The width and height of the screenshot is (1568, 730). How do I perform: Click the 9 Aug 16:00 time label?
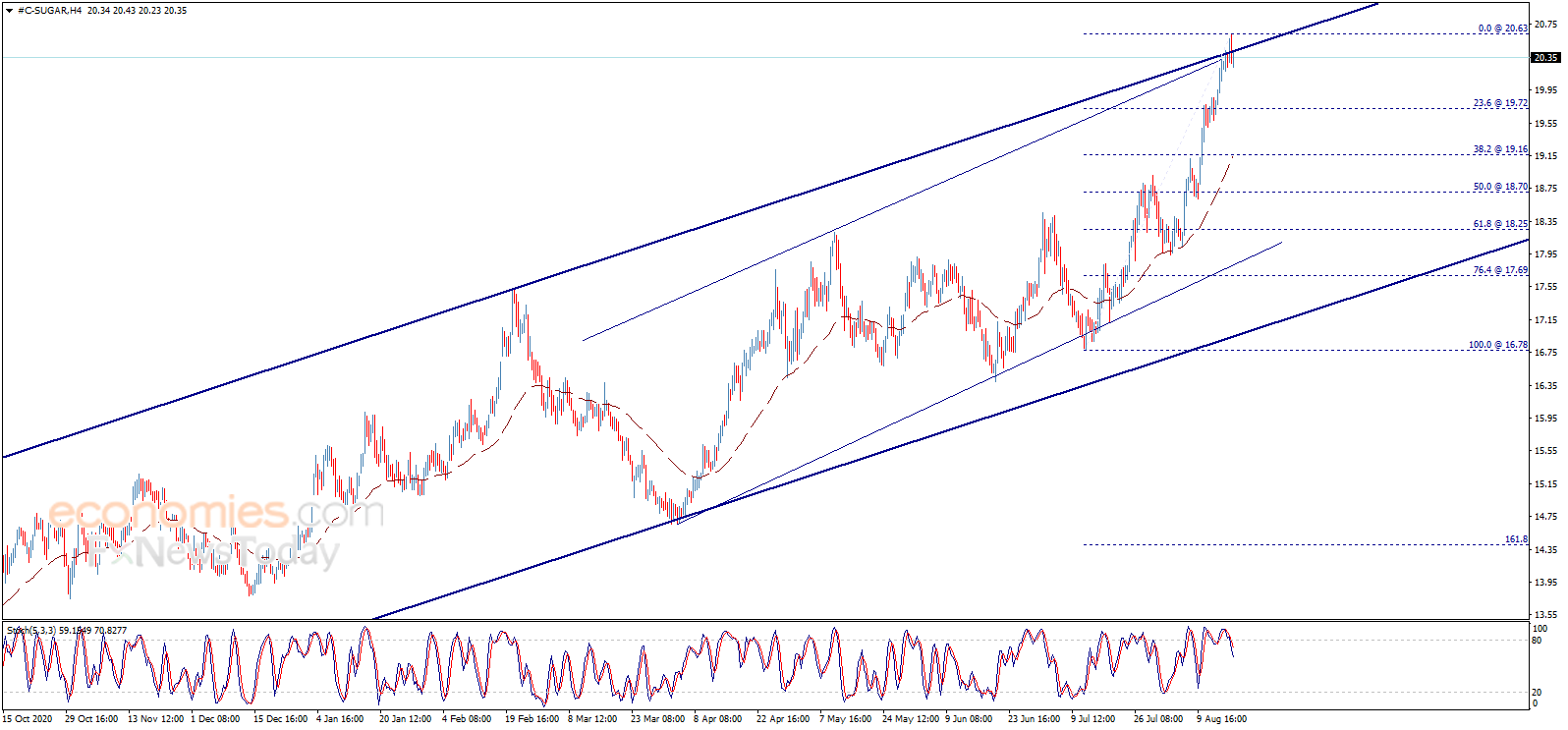click(1221, 719)
